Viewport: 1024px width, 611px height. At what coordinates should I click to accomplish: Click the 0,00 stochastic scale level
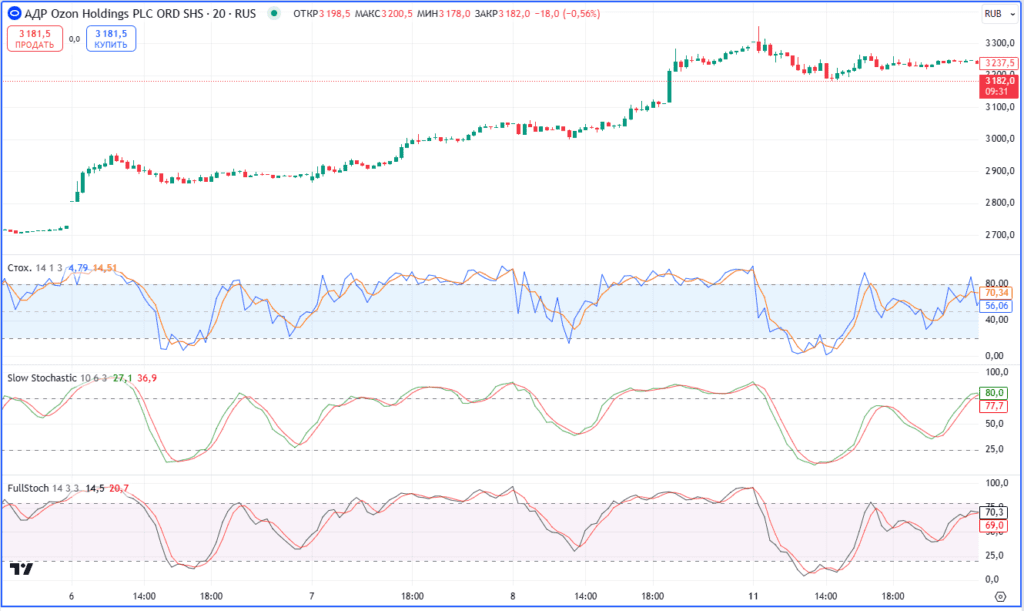[994, 356]
